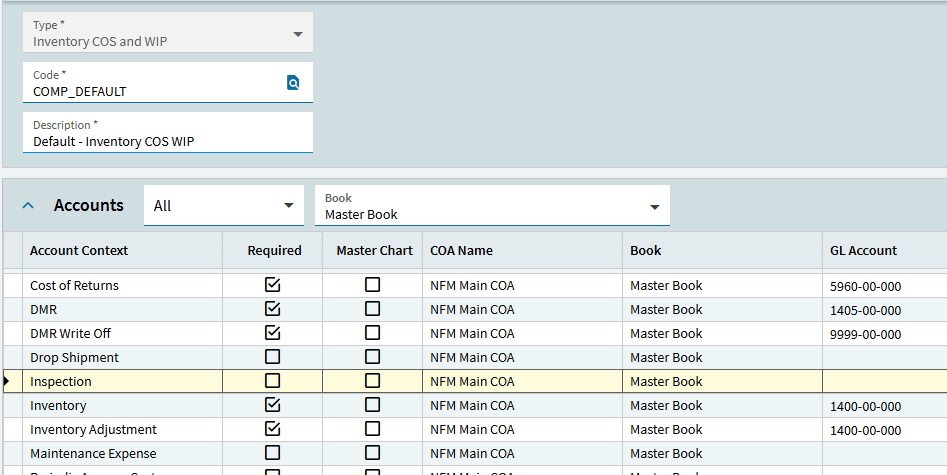
Task: Enable Master Chart for Inventory row
Action: [x=372, y=405]
